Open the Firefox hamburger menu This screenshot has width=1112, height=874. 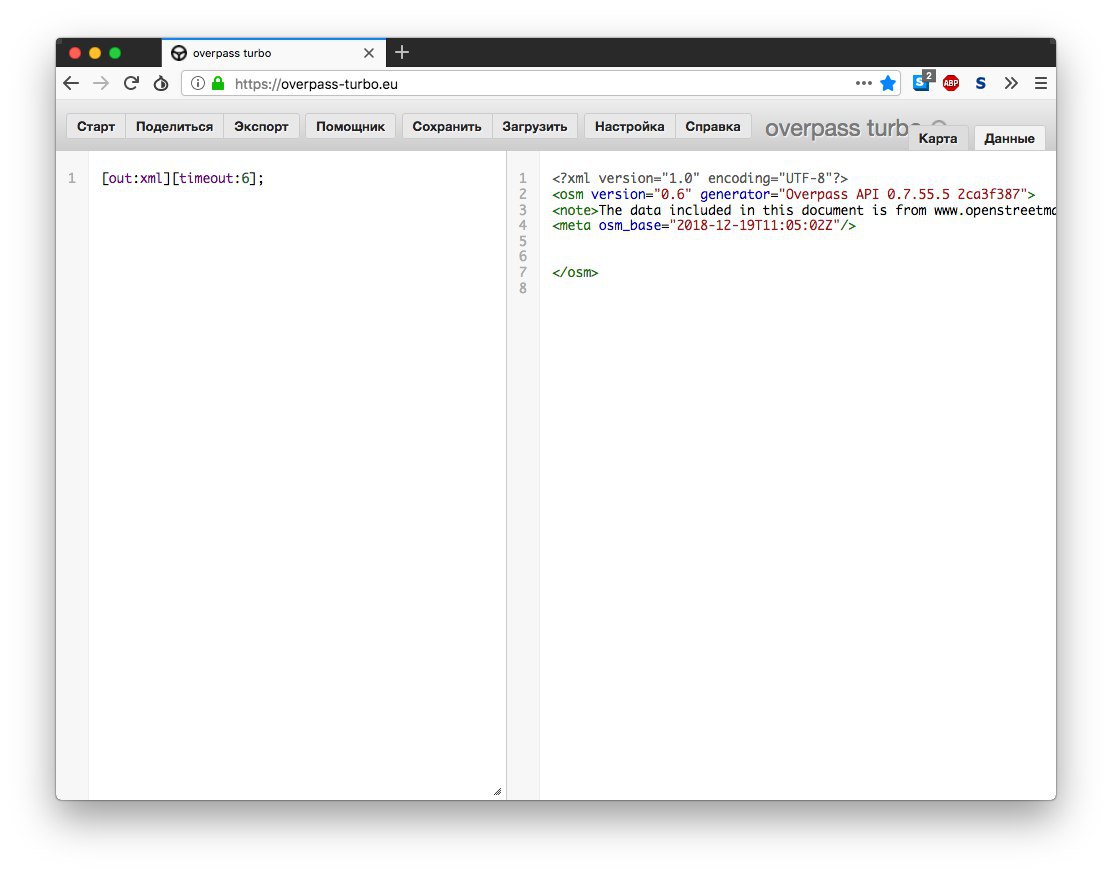pos(1040,84)
